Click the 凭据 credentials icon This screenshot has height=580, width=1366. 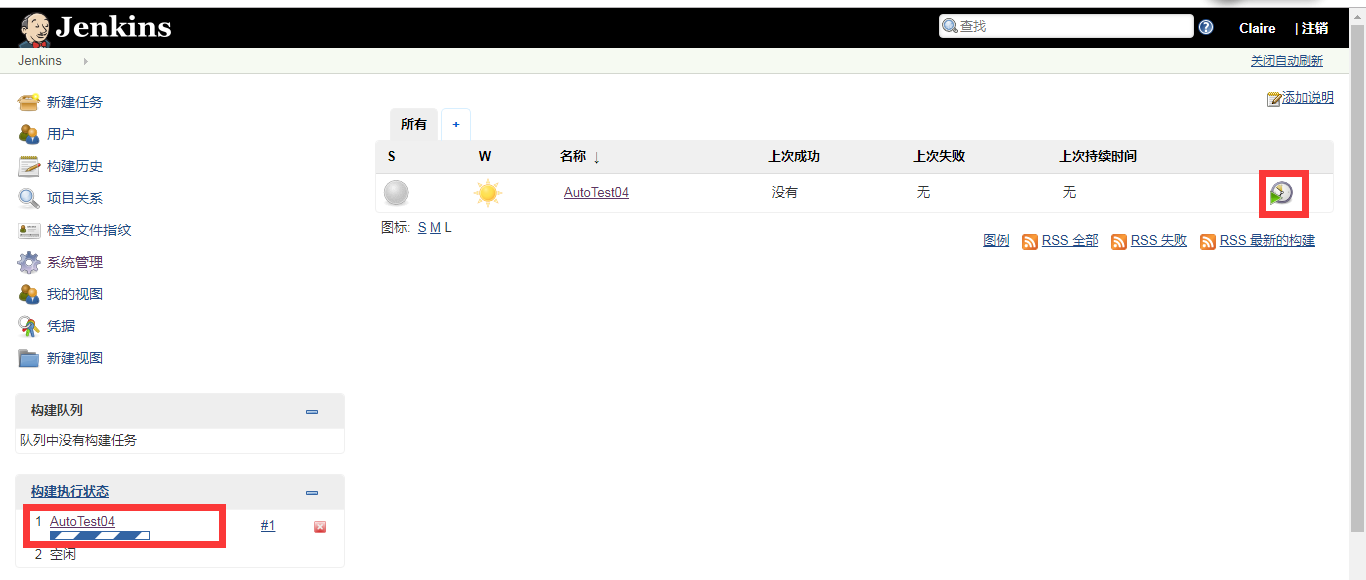(29, 326)
